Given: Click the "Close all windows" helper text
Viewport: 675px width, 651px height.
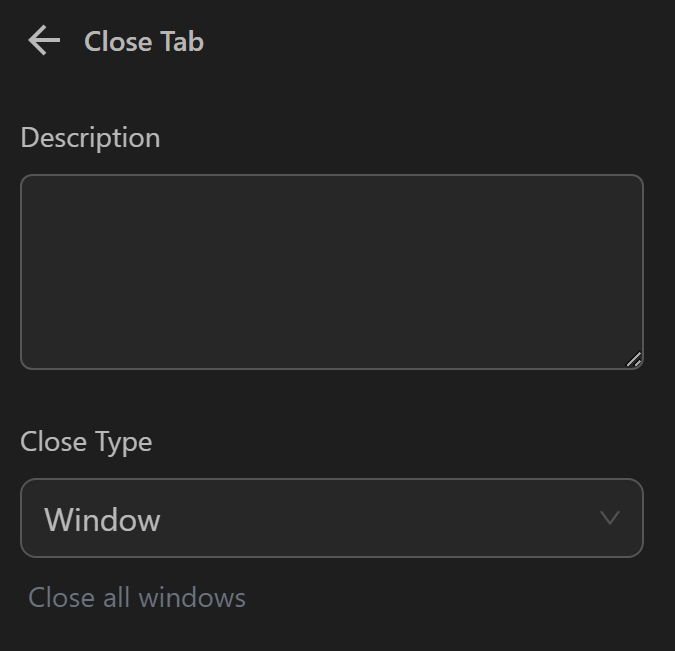Looking at the screenshot, I should click(x=137, y=597).
